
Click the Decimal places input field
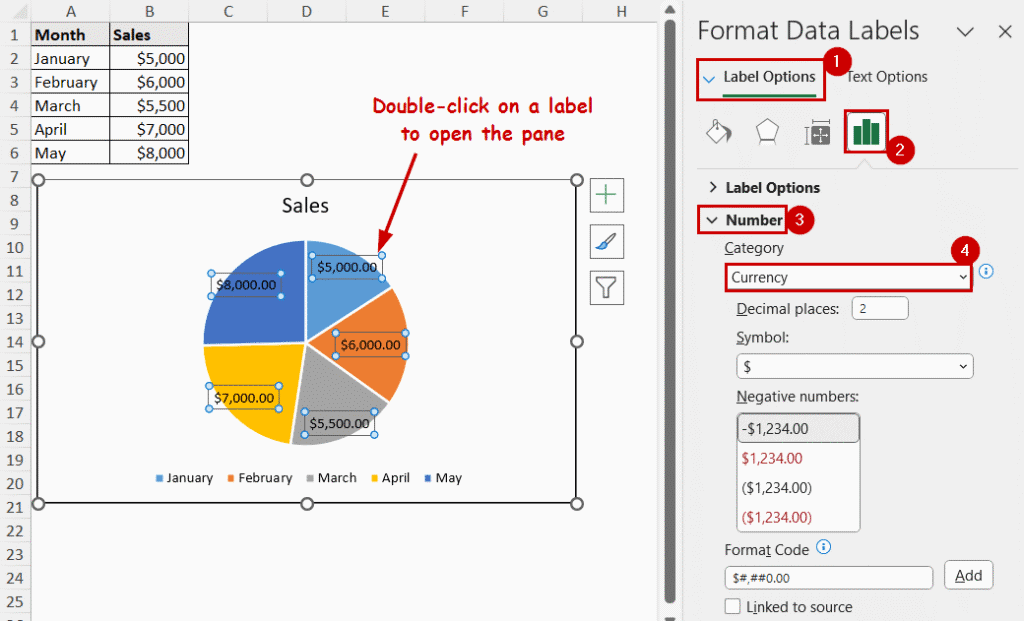(879, 308)
